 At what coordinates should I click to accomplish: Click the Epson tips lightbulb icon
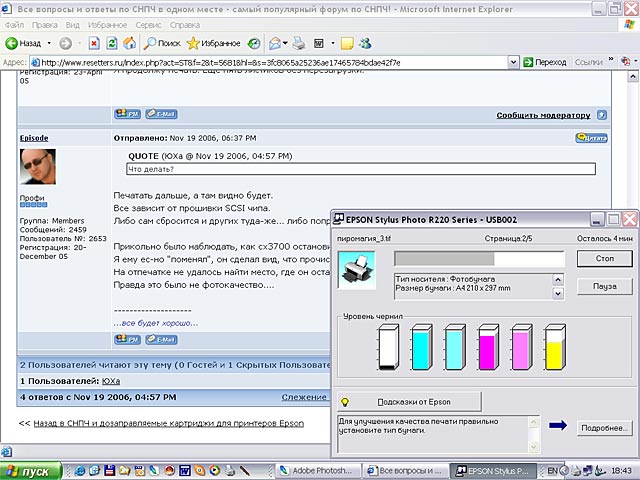[345, 402]
